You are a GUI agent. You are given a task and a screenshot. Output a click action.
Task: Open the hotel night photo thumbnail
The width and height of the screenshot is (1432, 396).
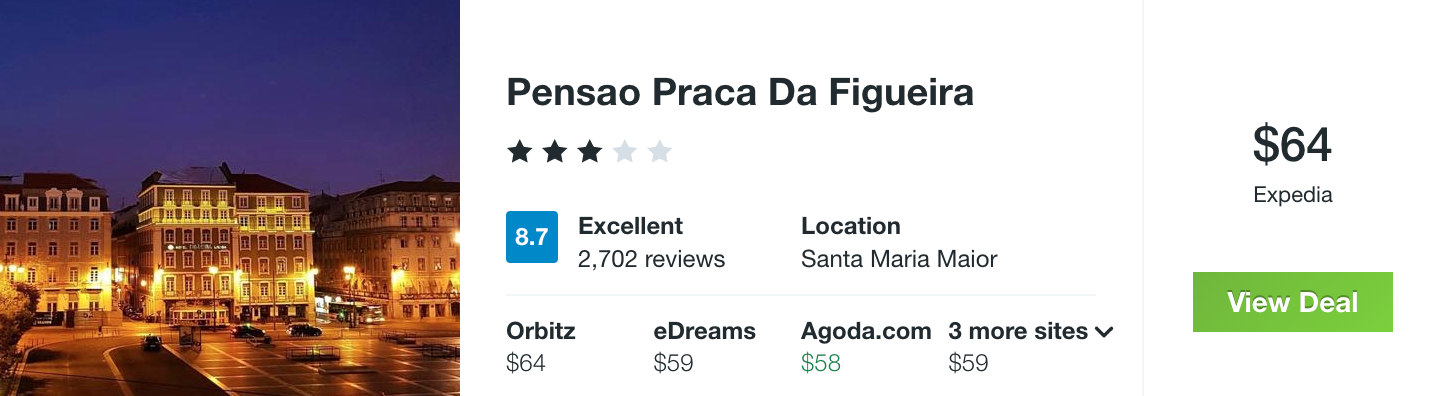pyautogui.click(x=230, y=198)
